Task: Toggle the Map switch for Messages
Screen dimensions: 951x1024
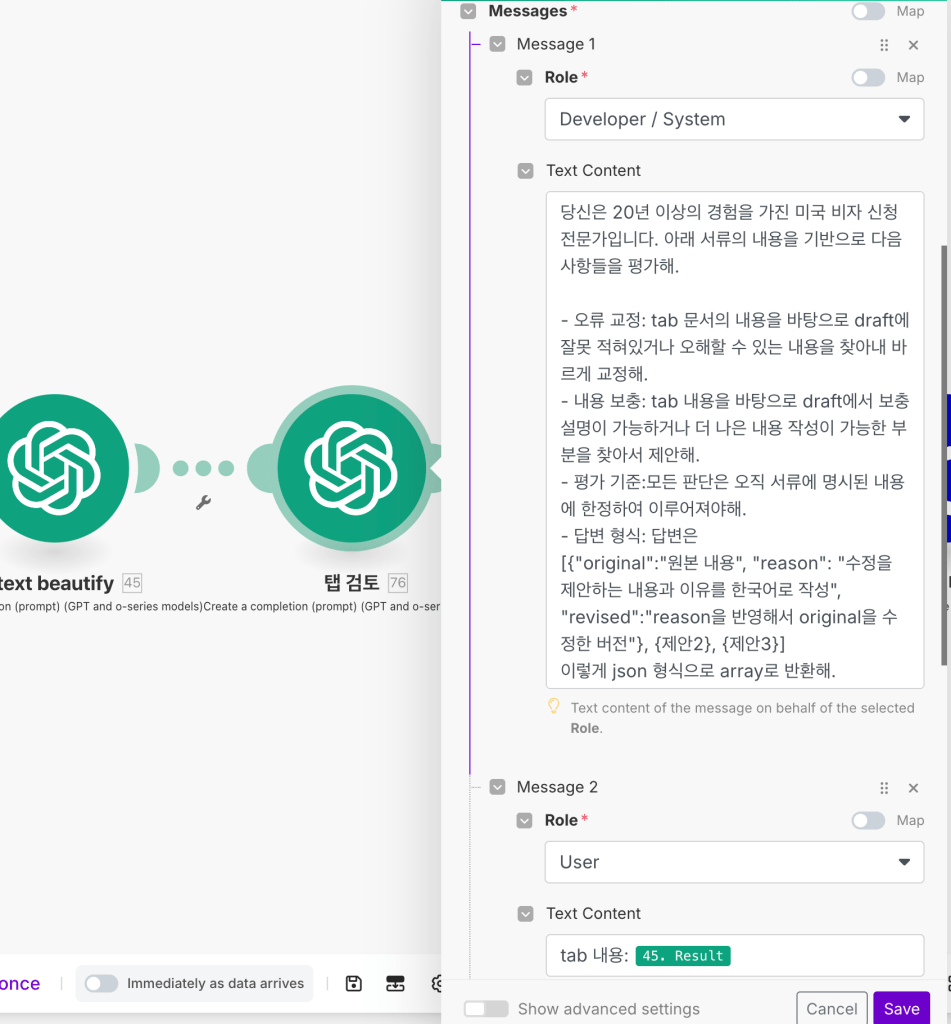Action: click(868, 11)
